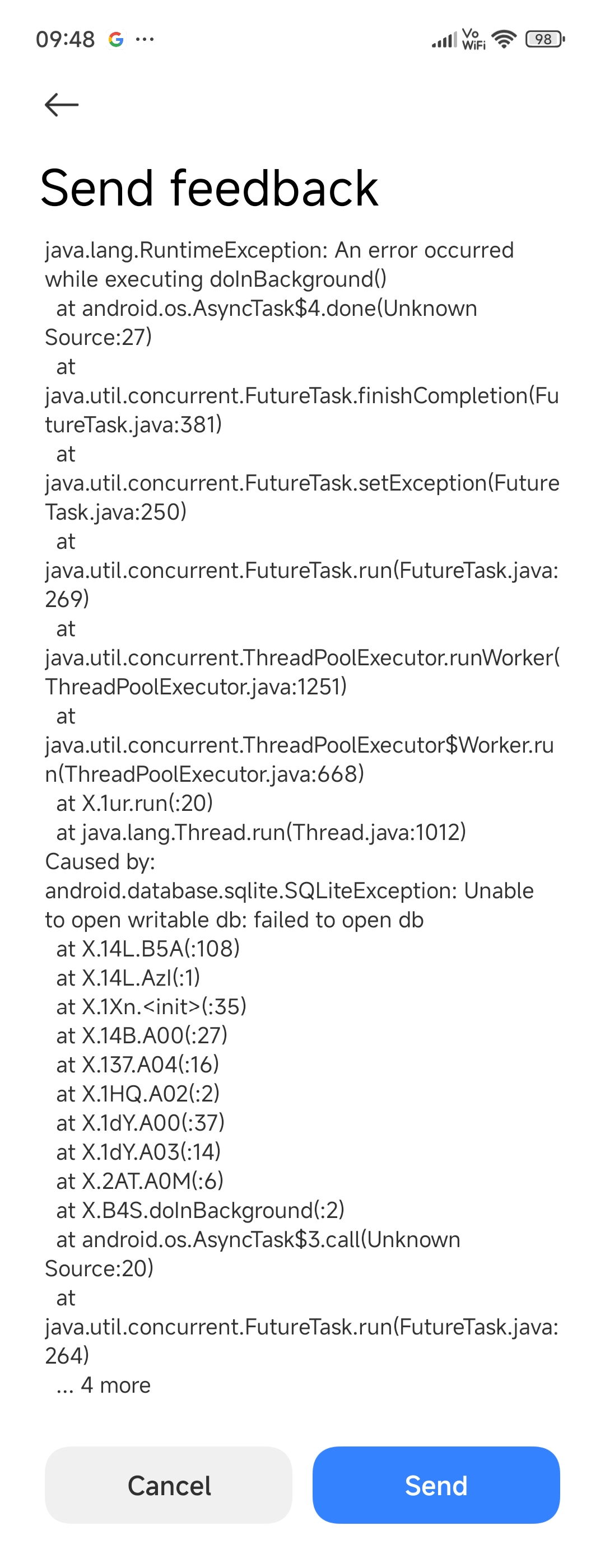Tap the SQLiteException message text
Screen dimensions: 605x1568
coord(289,905)
